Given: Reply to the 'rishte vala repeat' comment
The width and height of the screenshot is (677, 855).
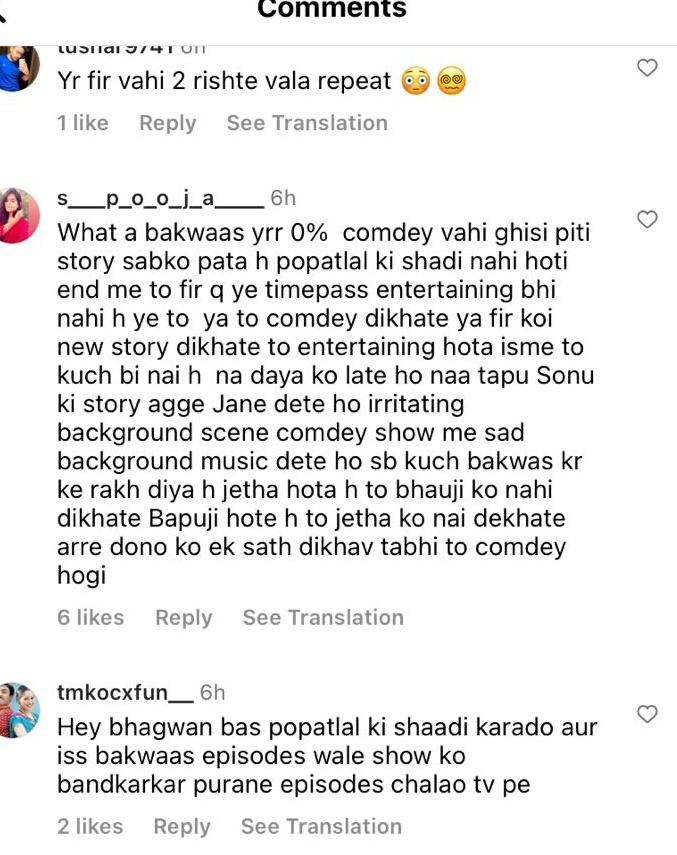Looking at the screenshot, I should (168, 123).
